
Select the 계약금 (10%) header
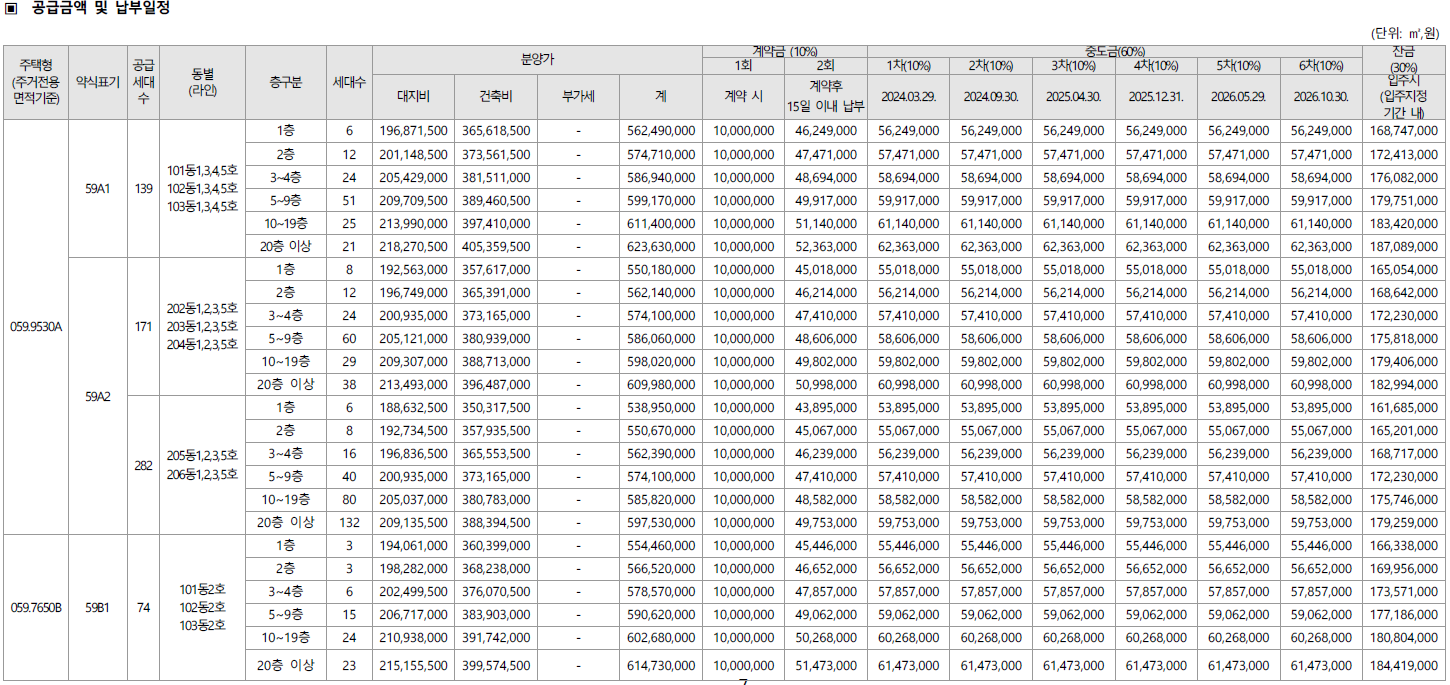pos(784,52)
